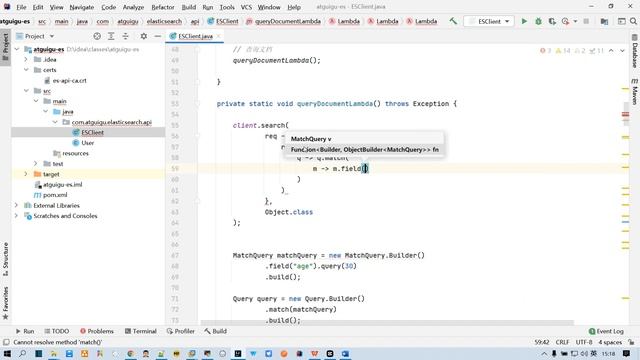The image size is (640, 360).
Task: Open Project panel settings gear
Action: pyautogui.click(x=144, y=36)
